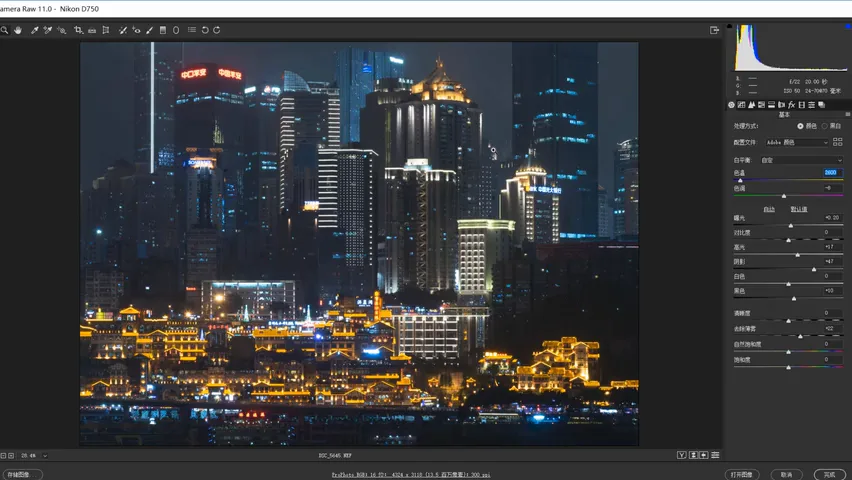This screenshot has height=480, width=852.
Task: Toggle highlight clipping warning in histogram
Action: click(x=848, y=26)
